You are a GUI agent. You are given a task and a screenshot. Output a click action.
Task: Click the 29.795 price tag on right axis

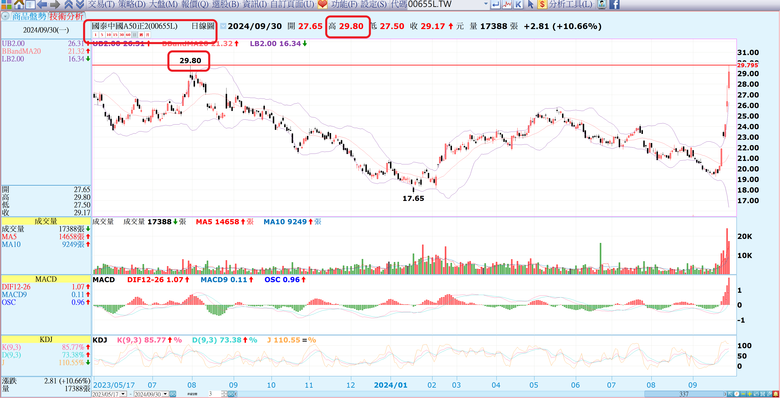[748, 65]
